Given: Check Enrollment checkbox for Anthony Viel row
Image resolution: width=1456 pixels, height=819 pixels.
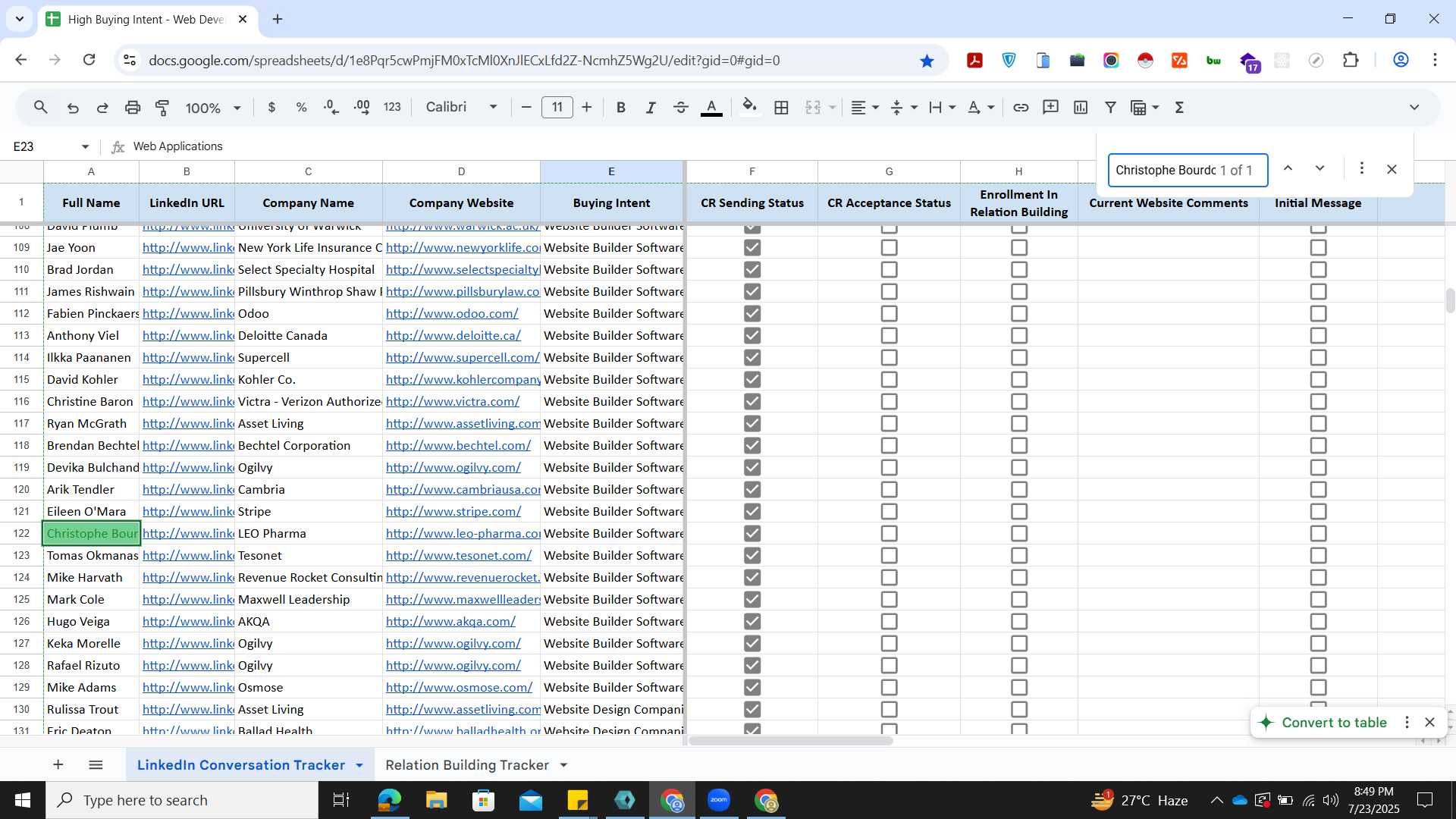Looking at the screenshot, I should 1019,335.
